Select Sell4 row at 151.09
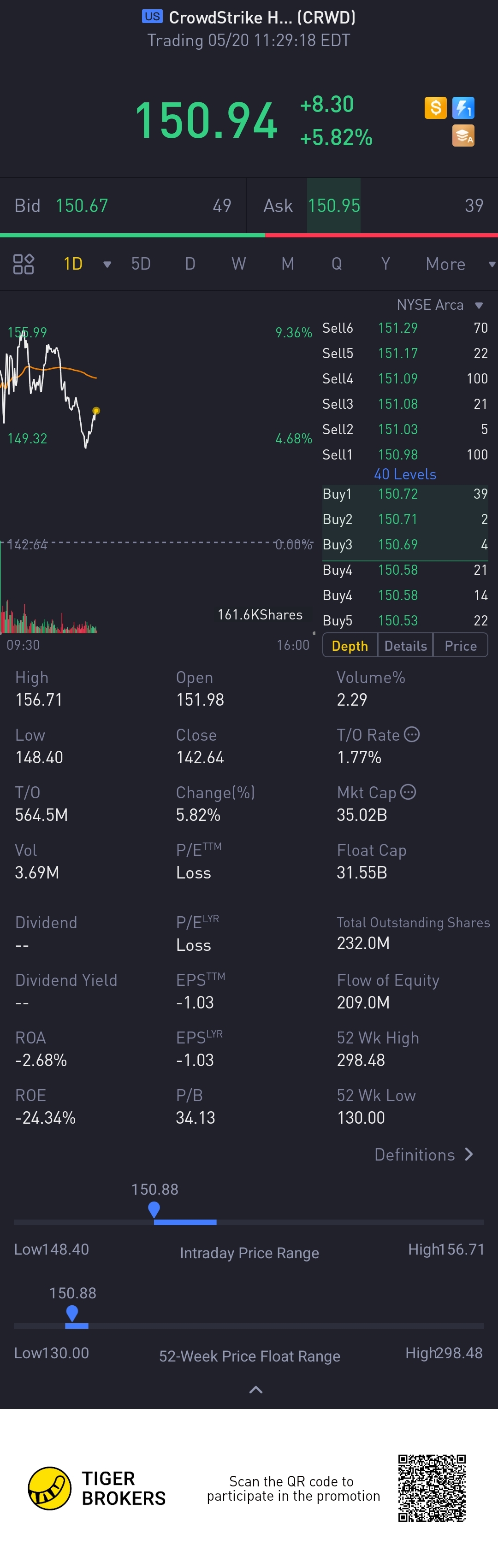Screen dimensions: 498x1568 (x=405, y=378)
